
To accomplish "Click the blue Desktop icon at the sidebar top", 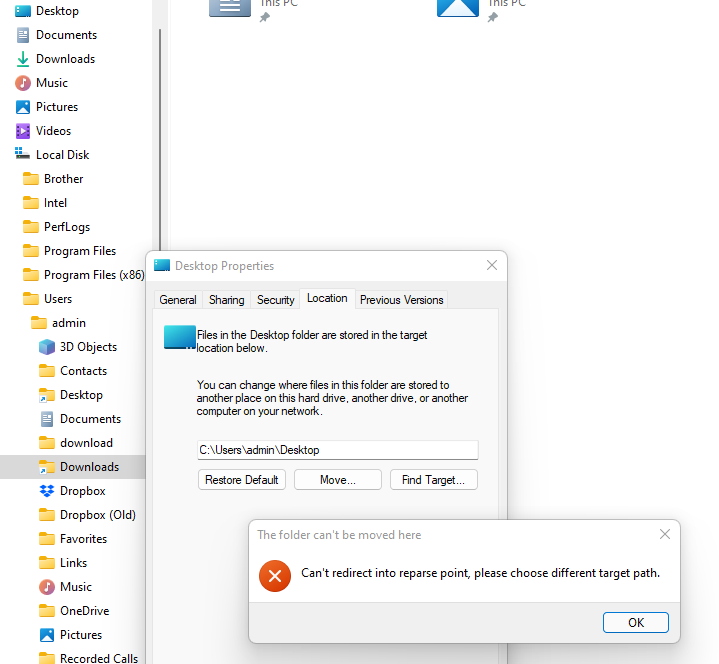I will (23, 11).
